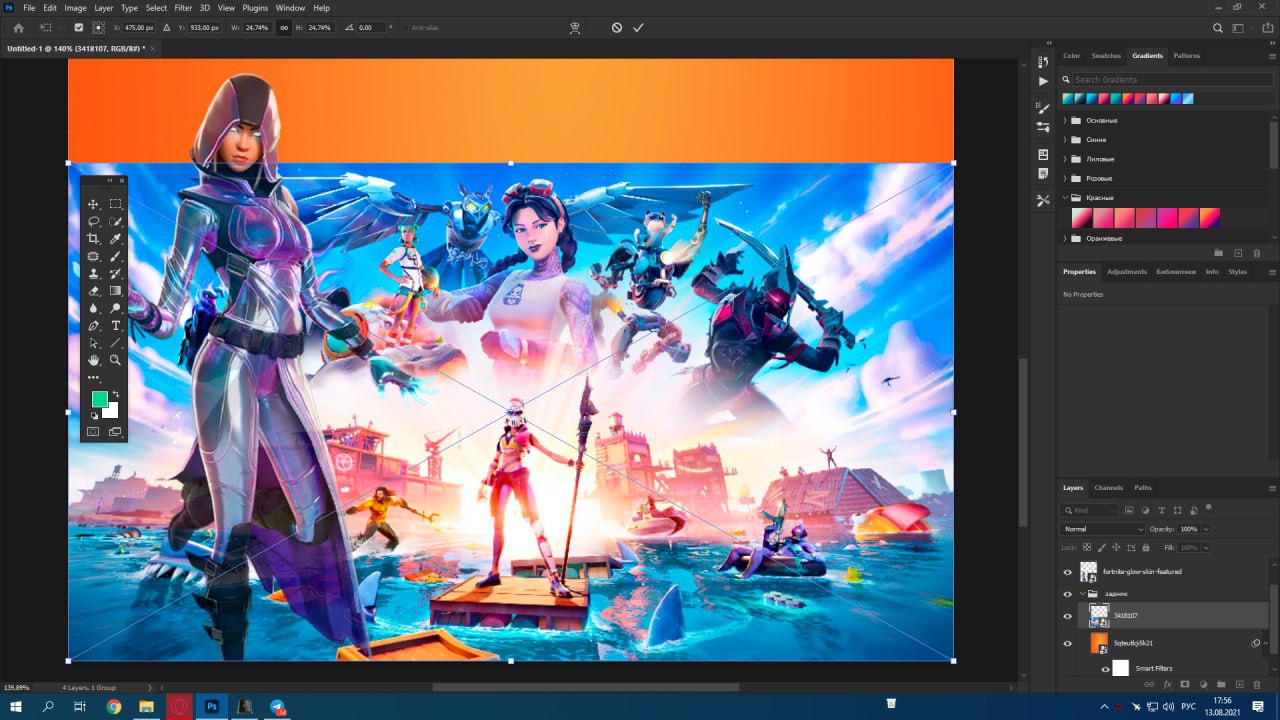Expand the Лиловые gradient folder

click(x=1065, y=159)
